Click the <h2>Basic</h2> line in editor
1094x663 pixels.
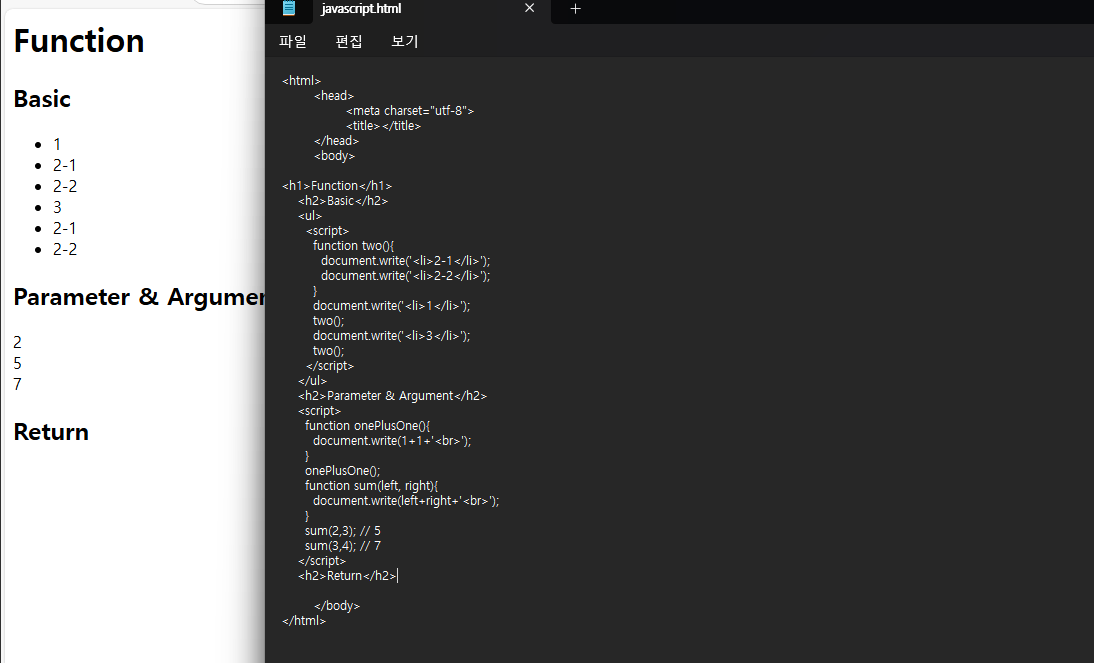pyautogui.click(x=343, y=201)
